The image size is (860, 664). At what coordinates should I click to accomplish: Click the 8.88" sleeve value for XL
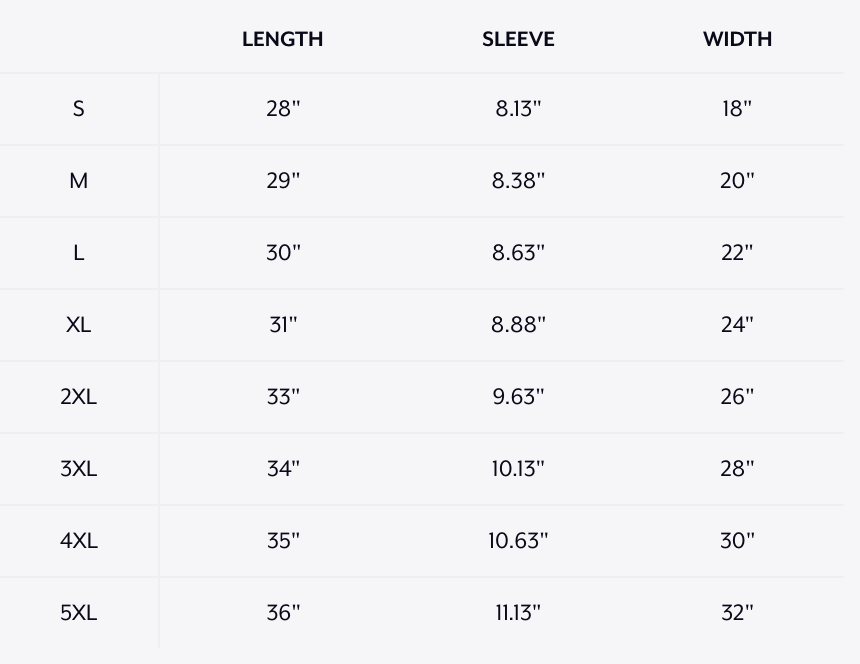(x=518, y=325)
